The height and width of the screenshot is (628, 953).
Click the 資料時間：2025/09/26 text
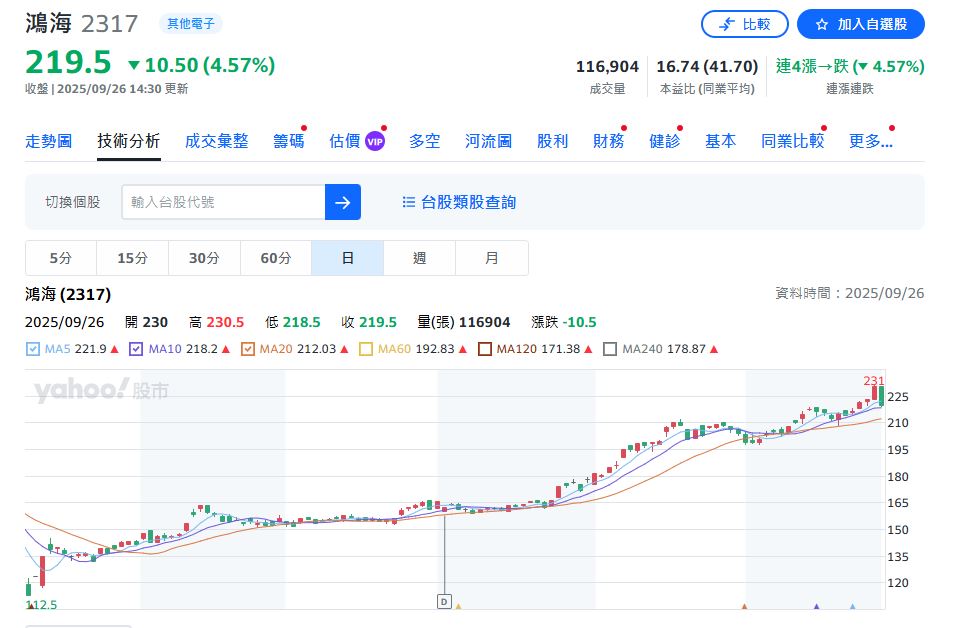(850, 293)
